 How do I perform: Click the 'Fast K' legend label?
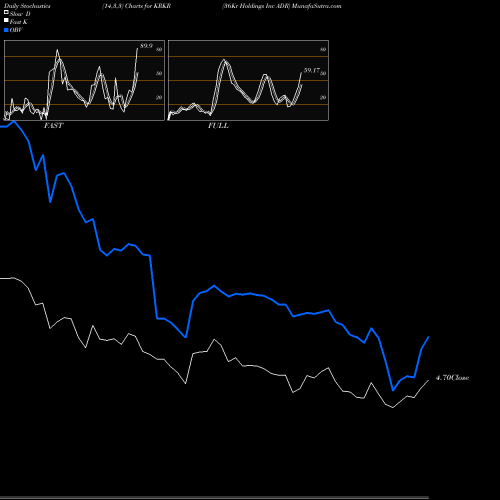point(19,22)
